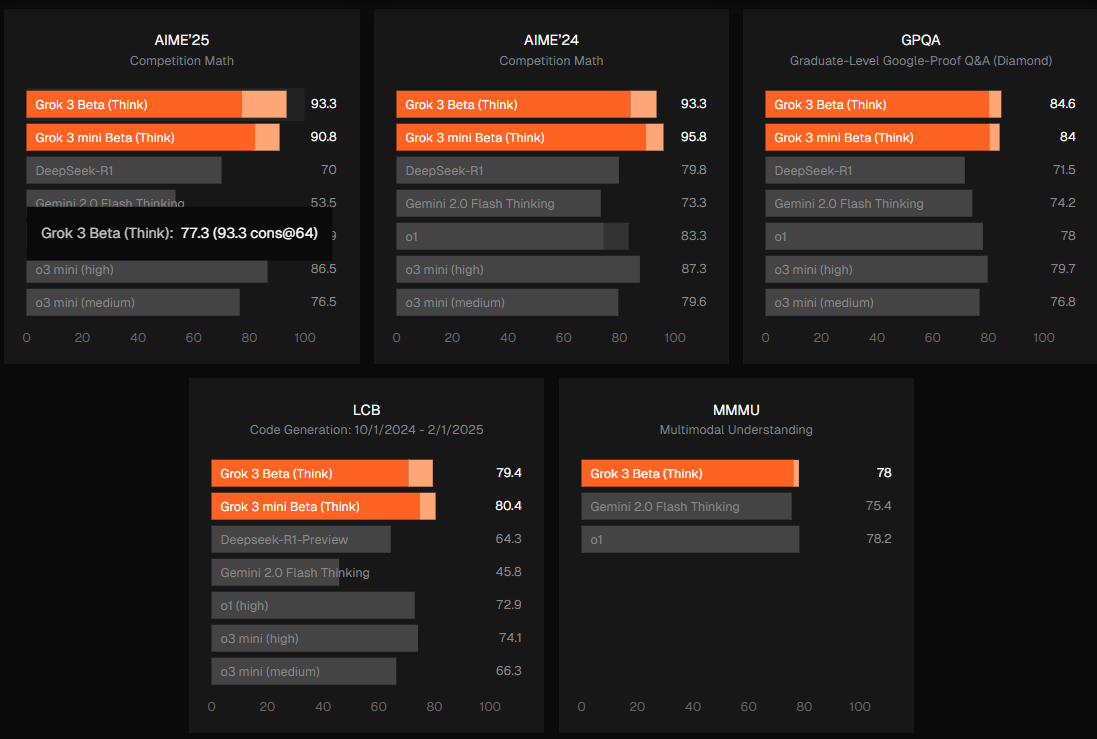
Task: Click the GPQA chart title
Action: tap(921, 40)
